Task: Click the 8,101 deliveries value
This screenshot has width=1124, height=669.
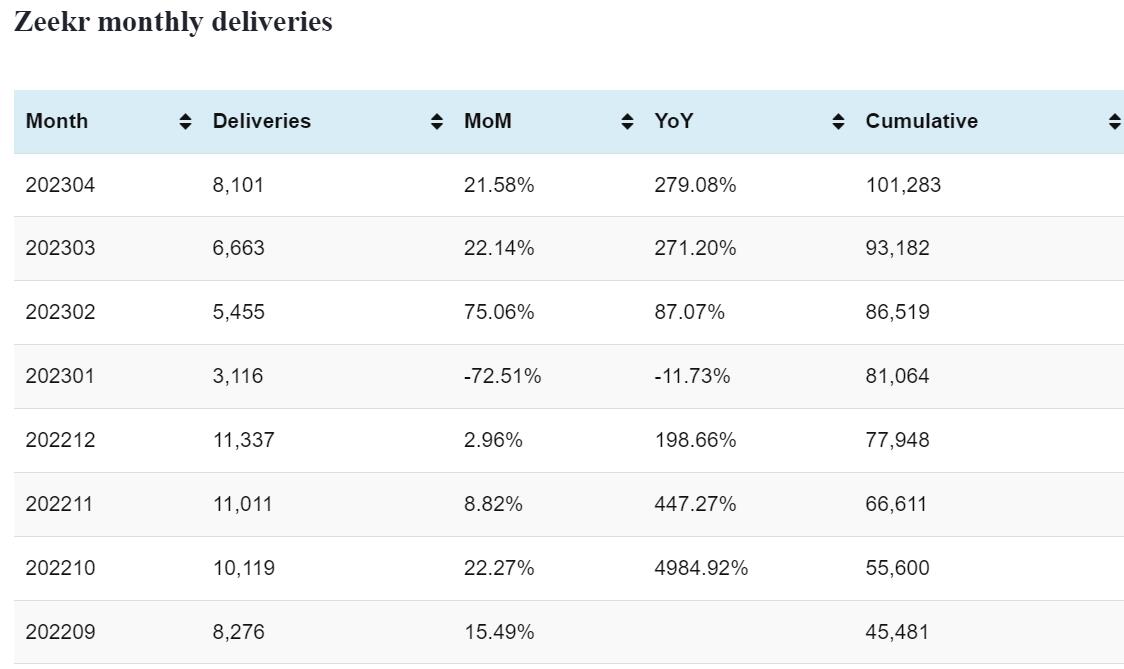Action: [x=238, y=185]
